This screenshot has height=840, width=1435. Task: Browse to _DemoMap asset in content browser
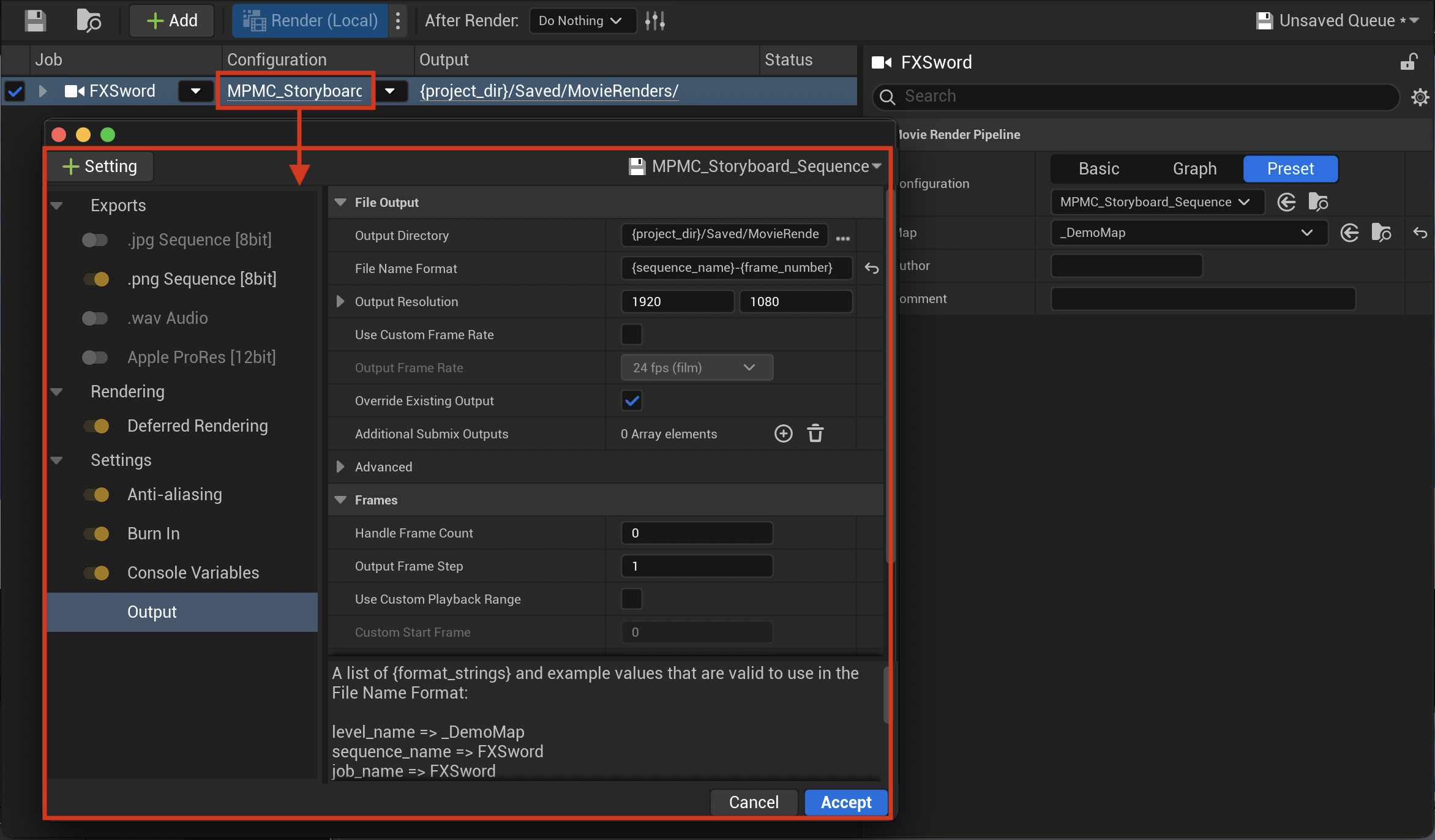[x=1381, y=233]
